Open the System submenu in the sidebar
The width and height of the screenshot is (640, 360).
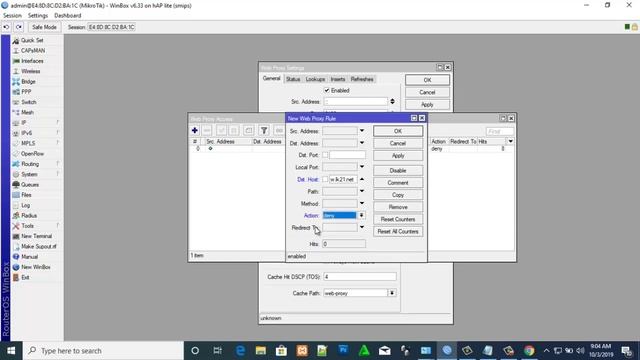[x=29, y=174]
